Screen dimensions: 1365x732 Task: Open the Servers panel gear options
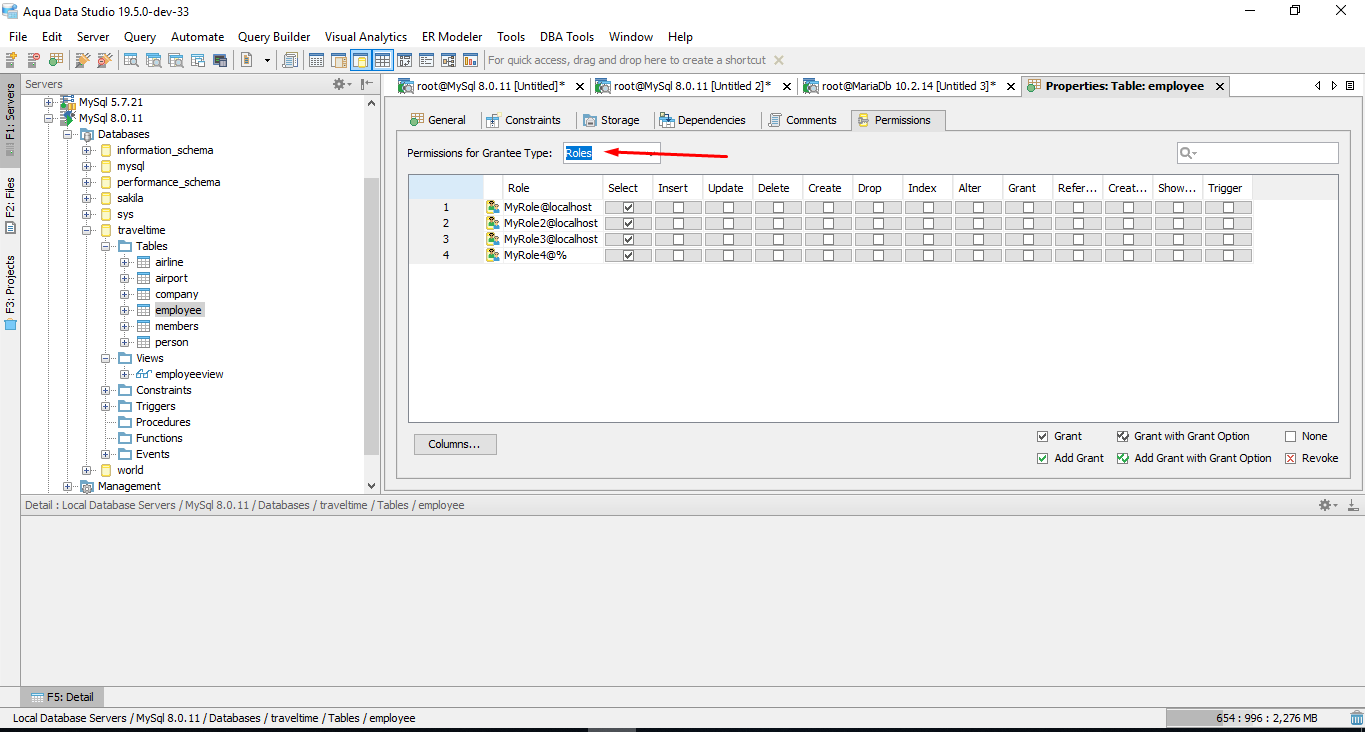(340, 84)
